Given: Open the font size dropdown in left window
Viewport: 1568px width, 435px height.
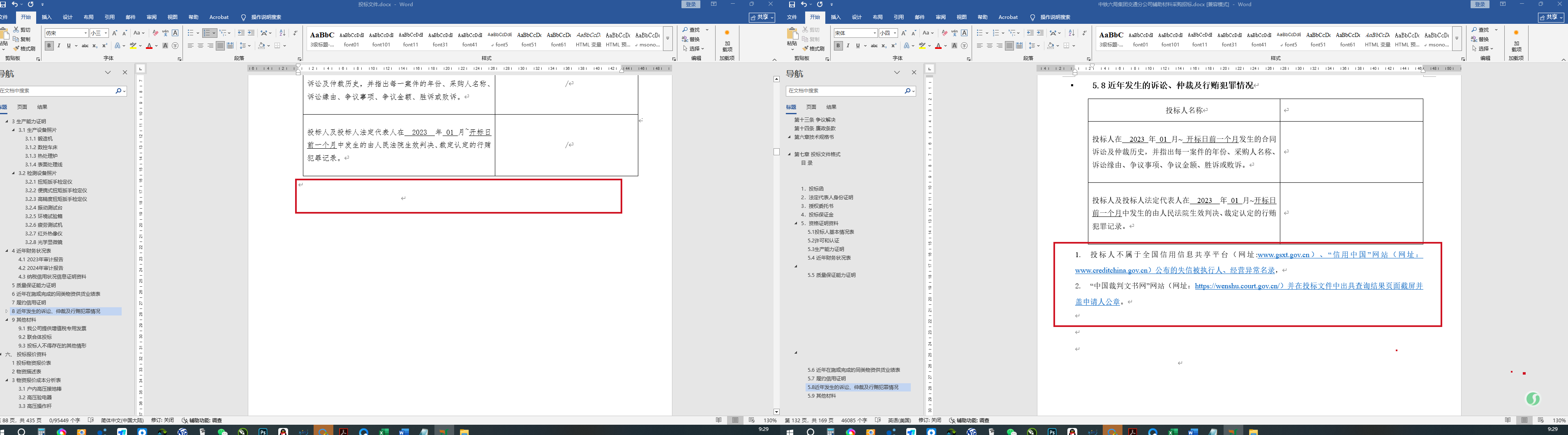Looking at the screenshot, I should pos(106,33).
